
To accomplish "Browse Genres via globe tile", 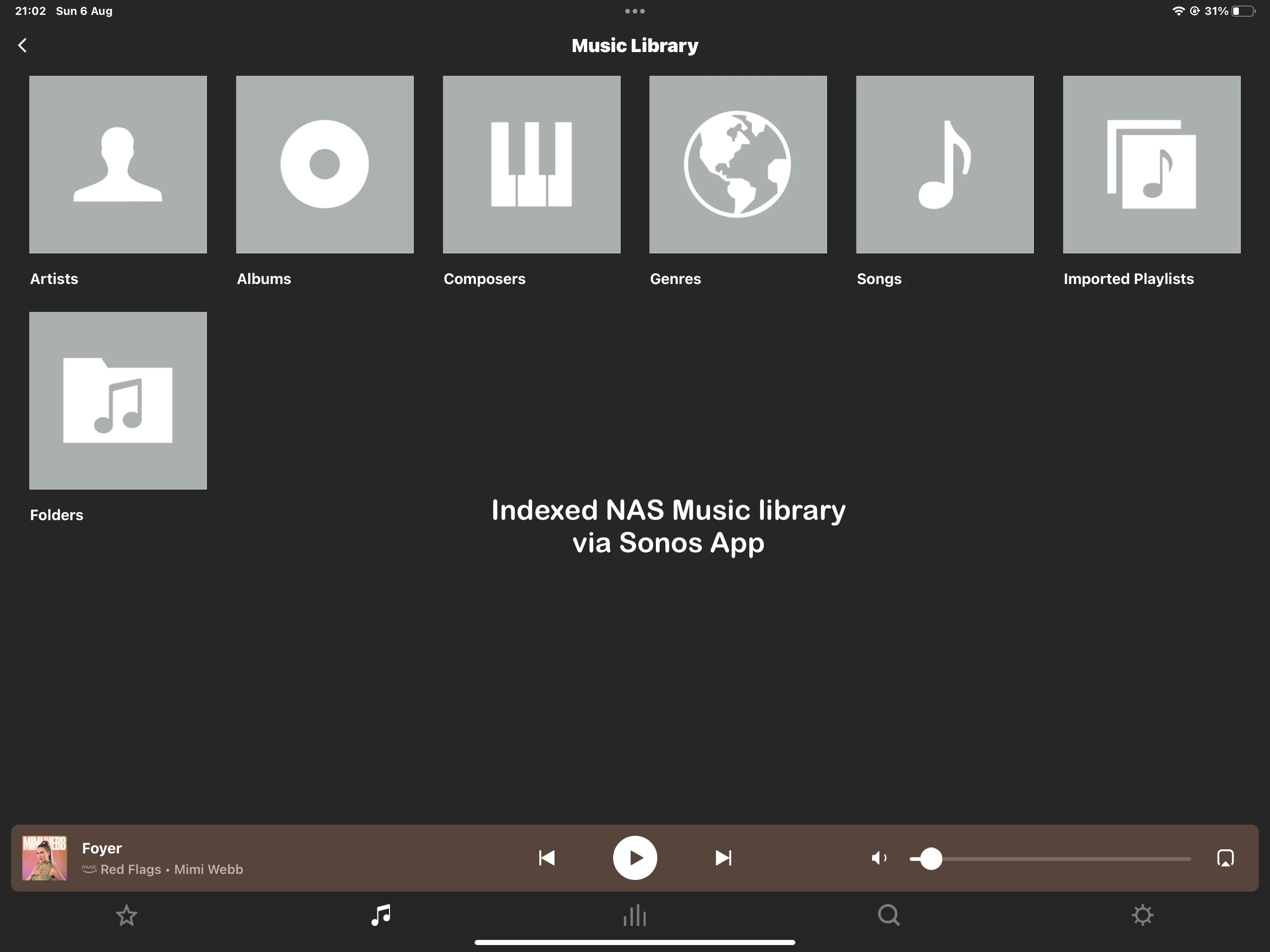I will [x=738, y=164].
